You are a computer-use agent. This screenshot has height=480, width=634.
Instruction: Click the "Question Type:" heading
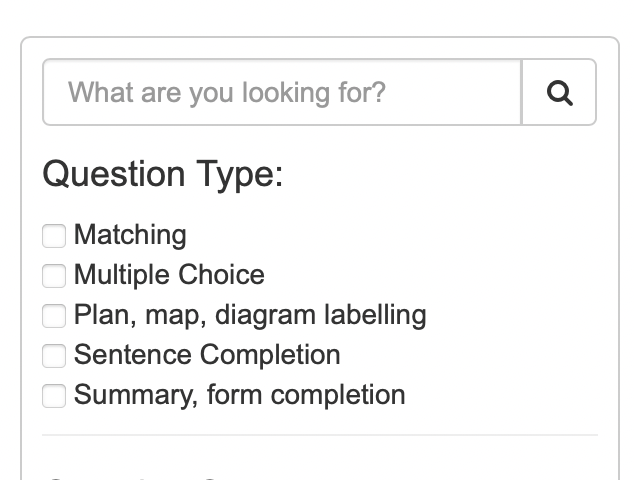coord(163,174)
